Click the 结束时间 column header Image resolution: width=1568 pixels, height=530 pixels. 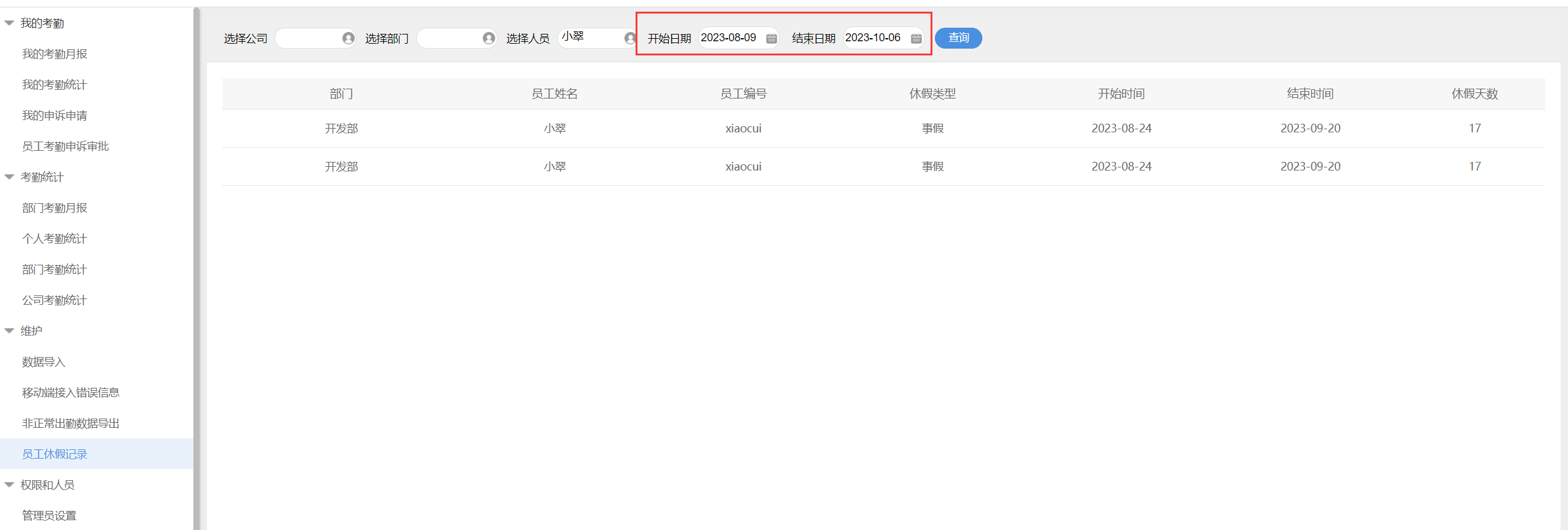pyautogui.click(x=1311, y=94)
